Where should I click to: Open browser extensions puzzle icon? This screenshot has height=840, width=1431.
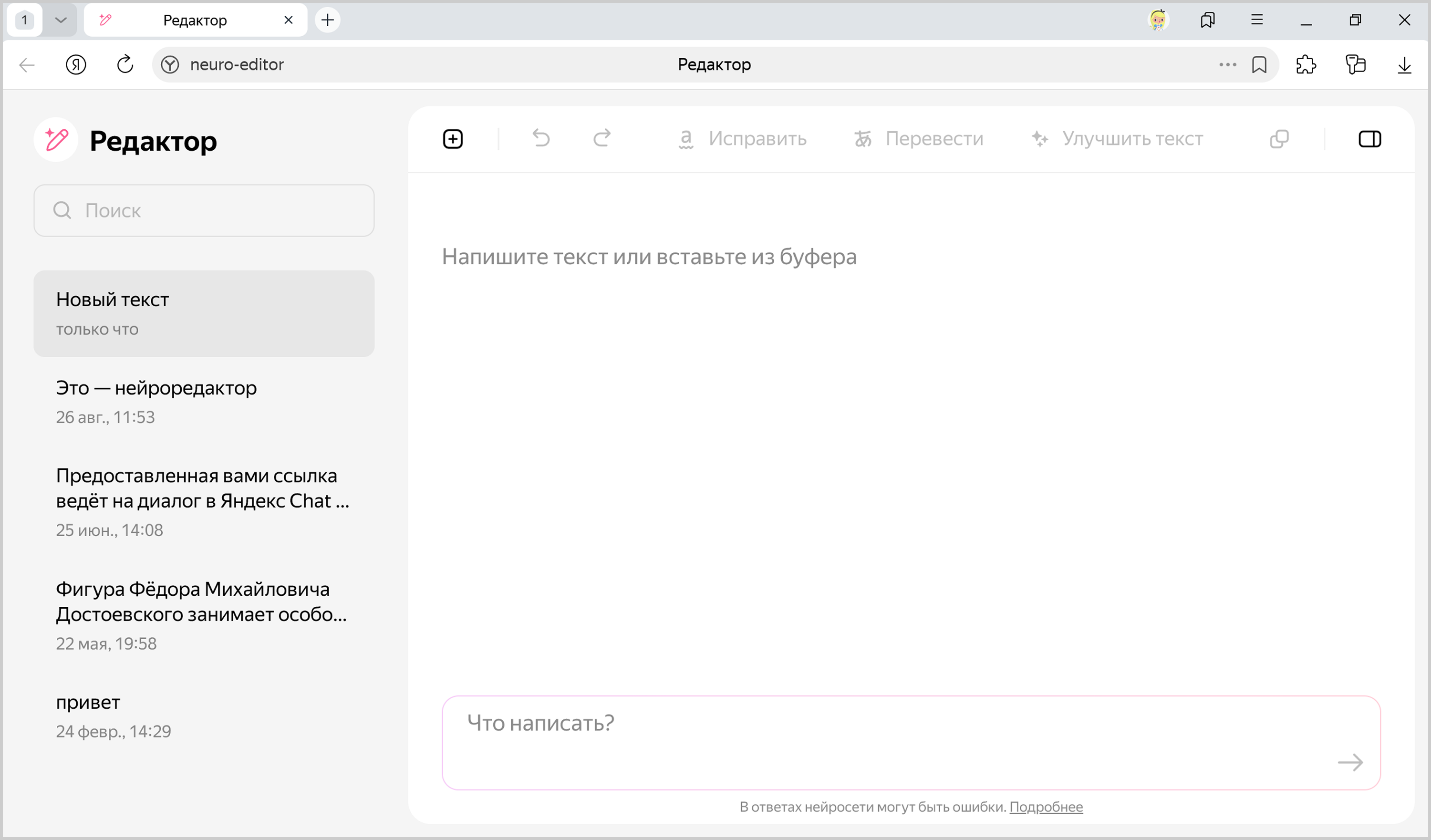(1306, 65)
